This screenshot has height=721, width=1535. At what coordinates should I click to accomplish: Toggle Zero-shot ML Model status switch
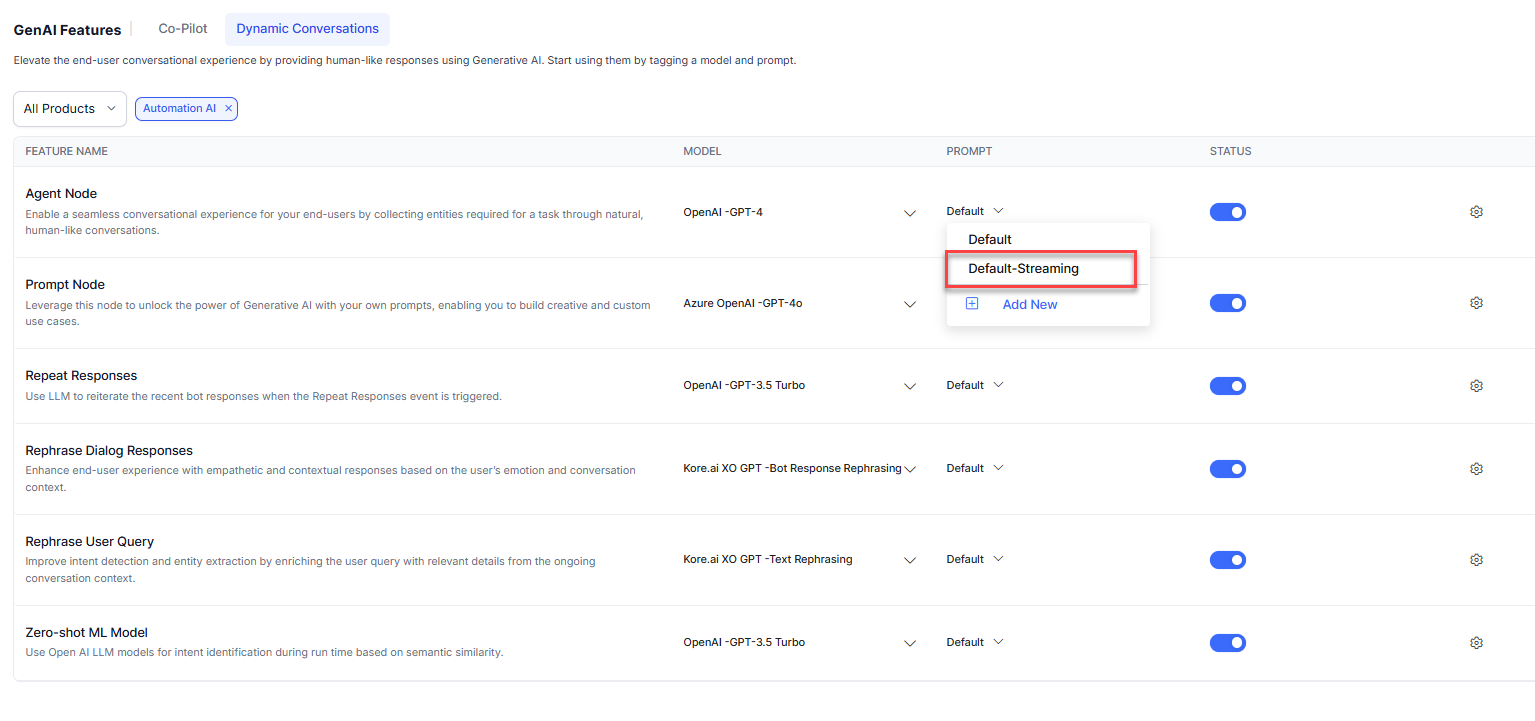[1227, 643]
